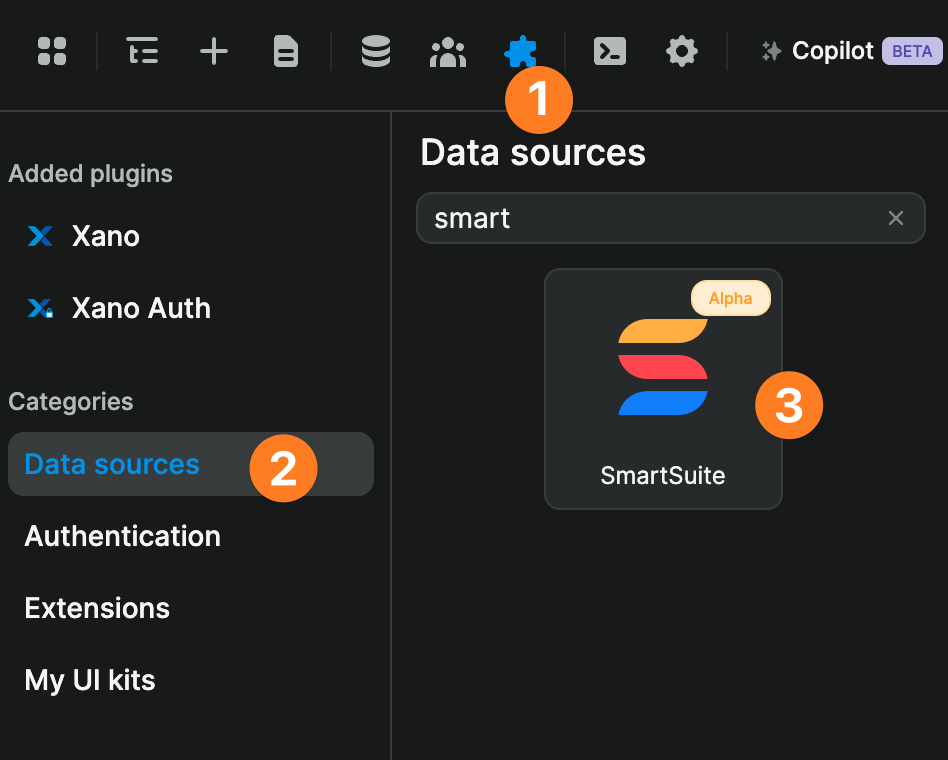Screen dimensions: 948x760
Task: Select the Data sources category
Action: tap(111, 464)
